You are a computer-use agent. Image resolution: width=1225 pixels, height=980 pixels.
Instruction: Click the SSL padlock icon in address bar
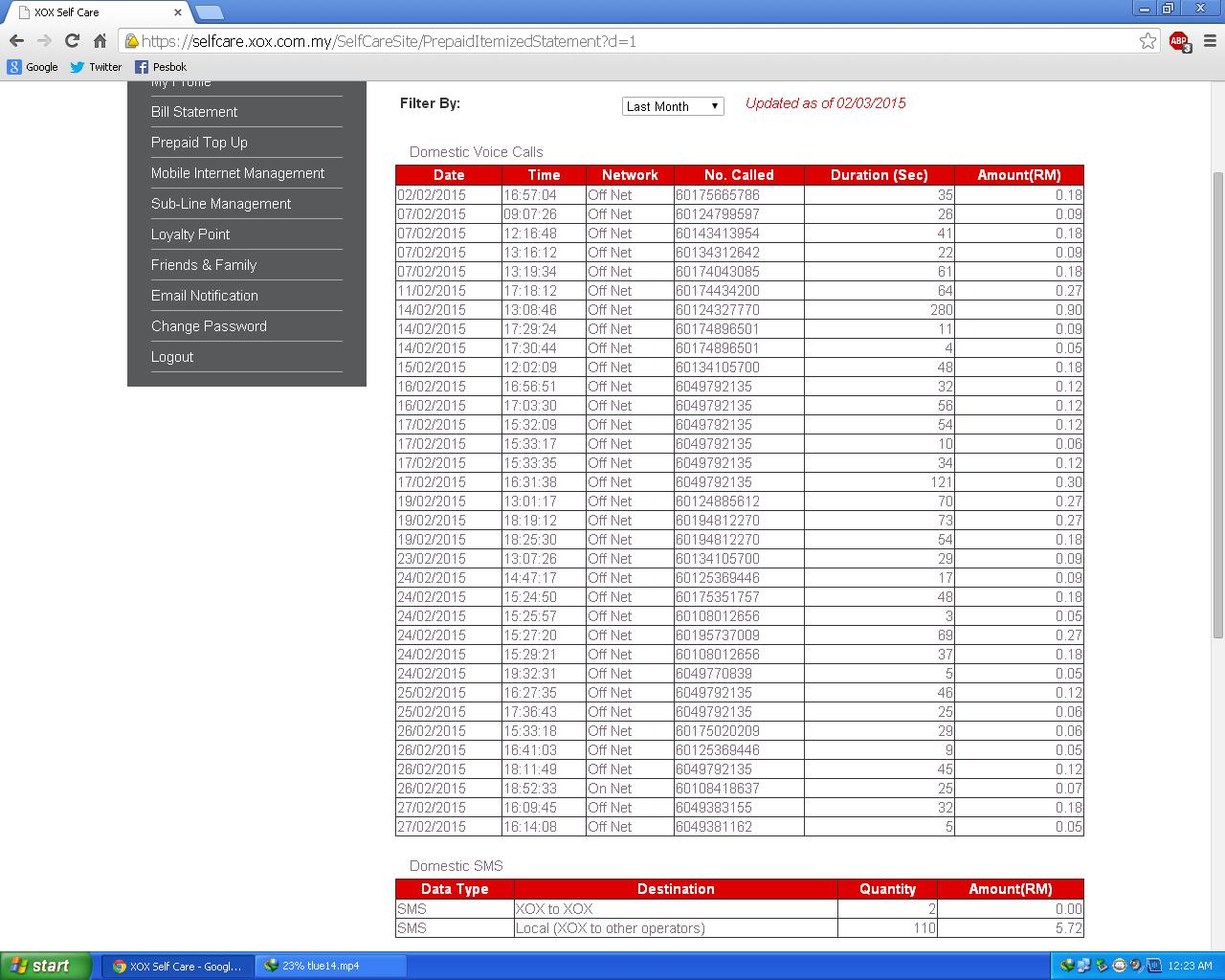coord(131,40)
